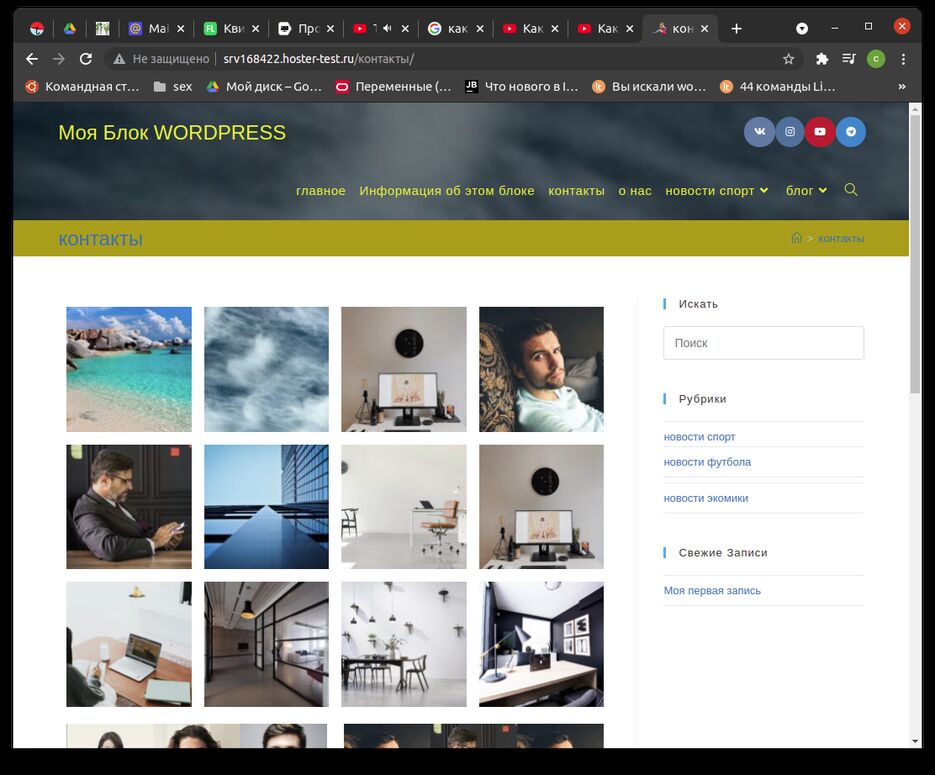This screenshot has height=775, width=935.
Task: Close the Mai tab
Action: click(181, 29)
